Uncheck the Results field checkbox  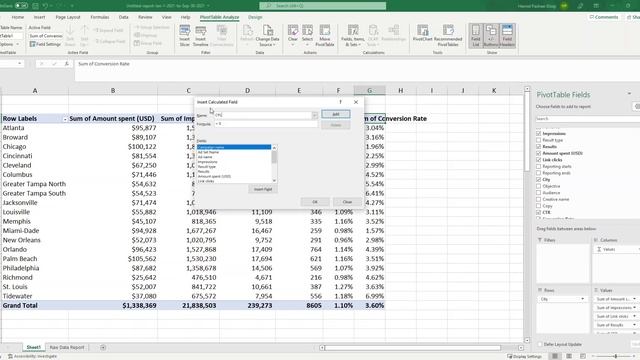tap(538, 147)
